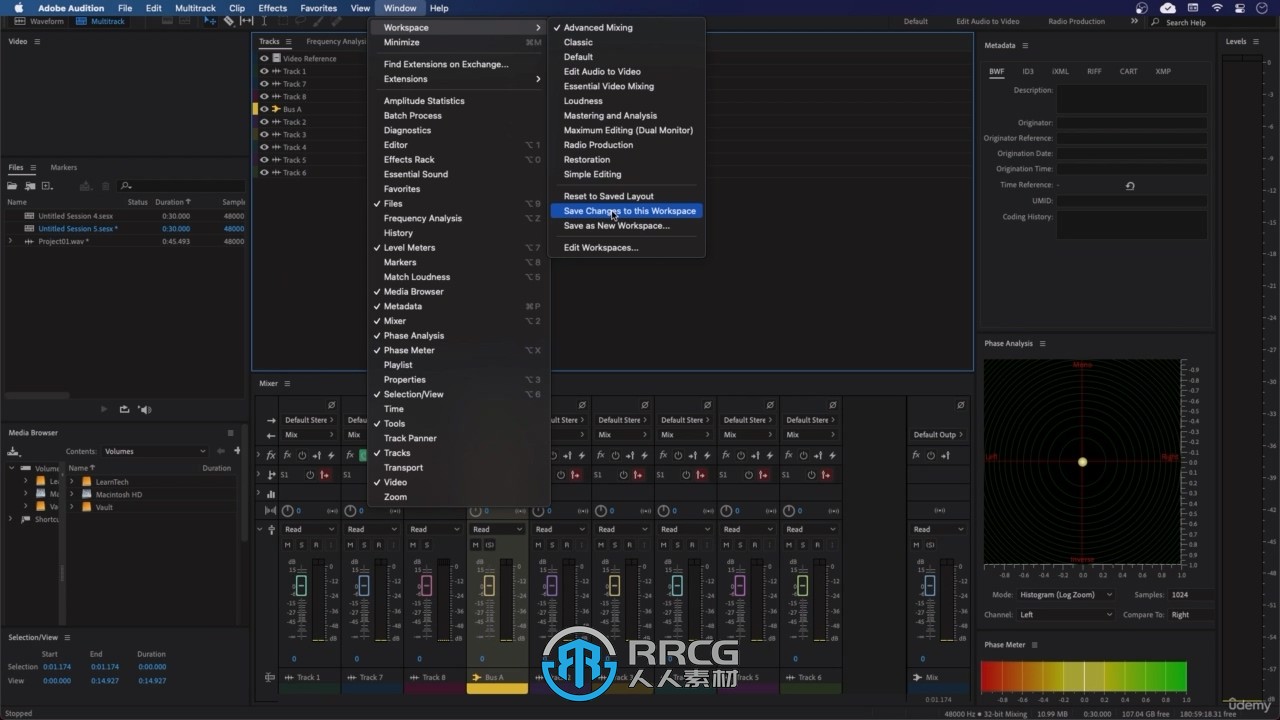The width and height of the screenshot is (1280, 720).
Task: Switch to the Waveform editor view
Action: pos(40,21)
